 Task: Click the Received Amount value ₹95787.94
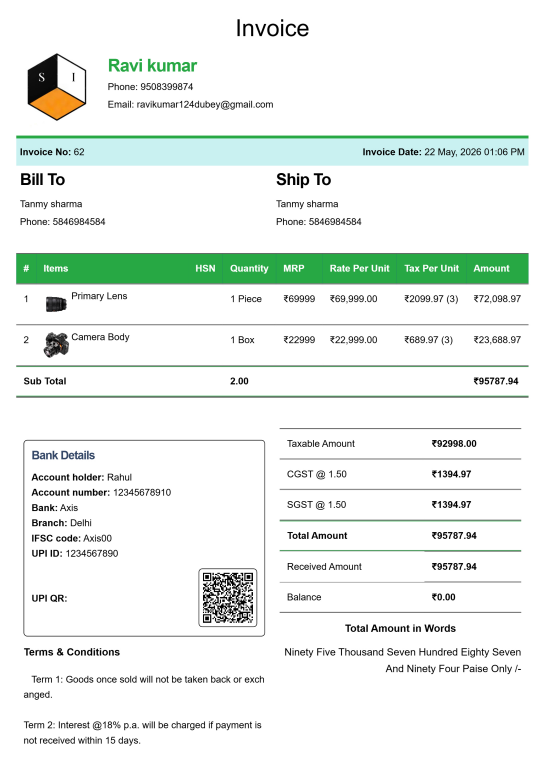(x=454, y=567)
